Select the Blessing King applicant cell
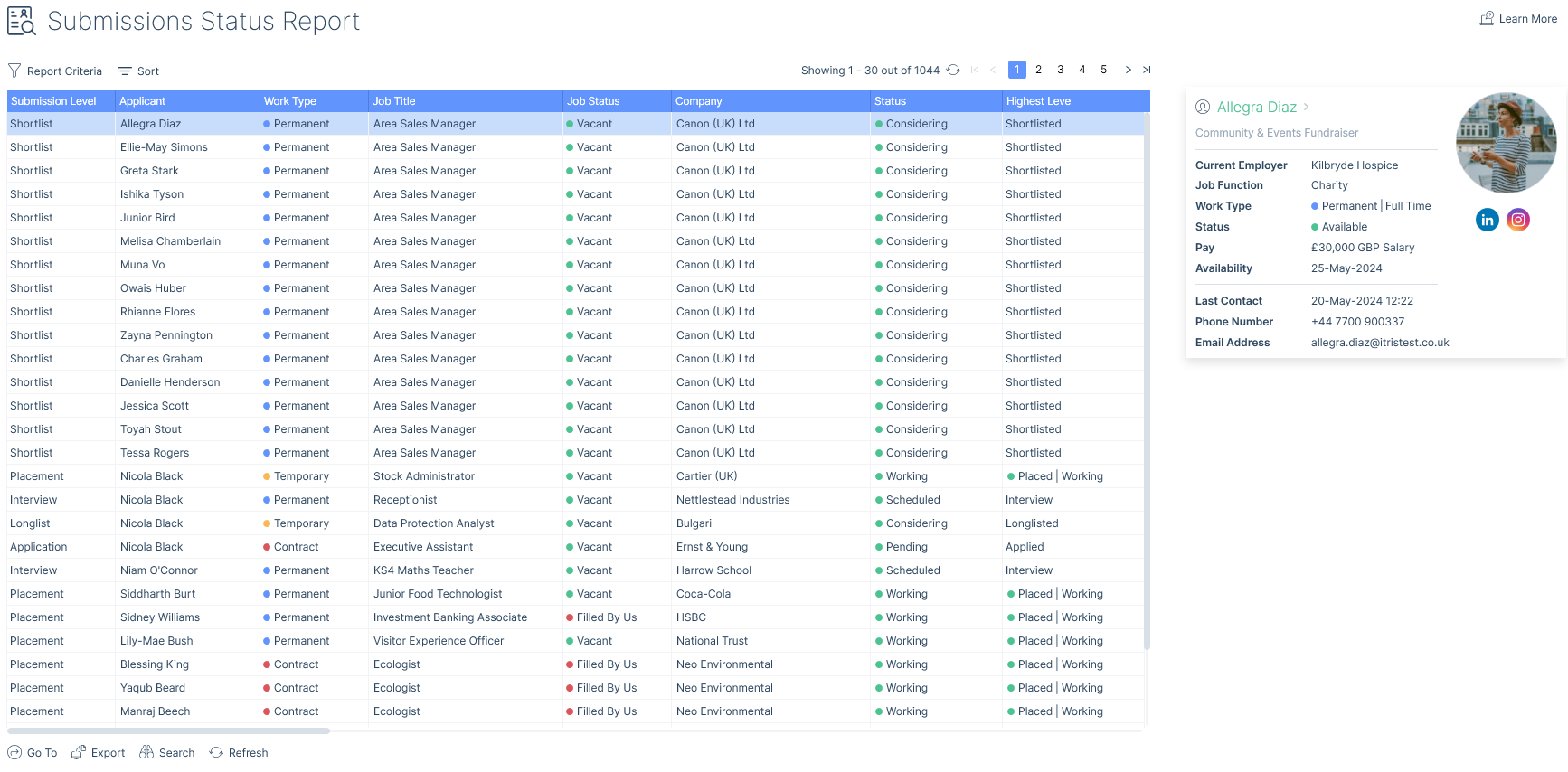1568x772 pixels. pos(188,664)
